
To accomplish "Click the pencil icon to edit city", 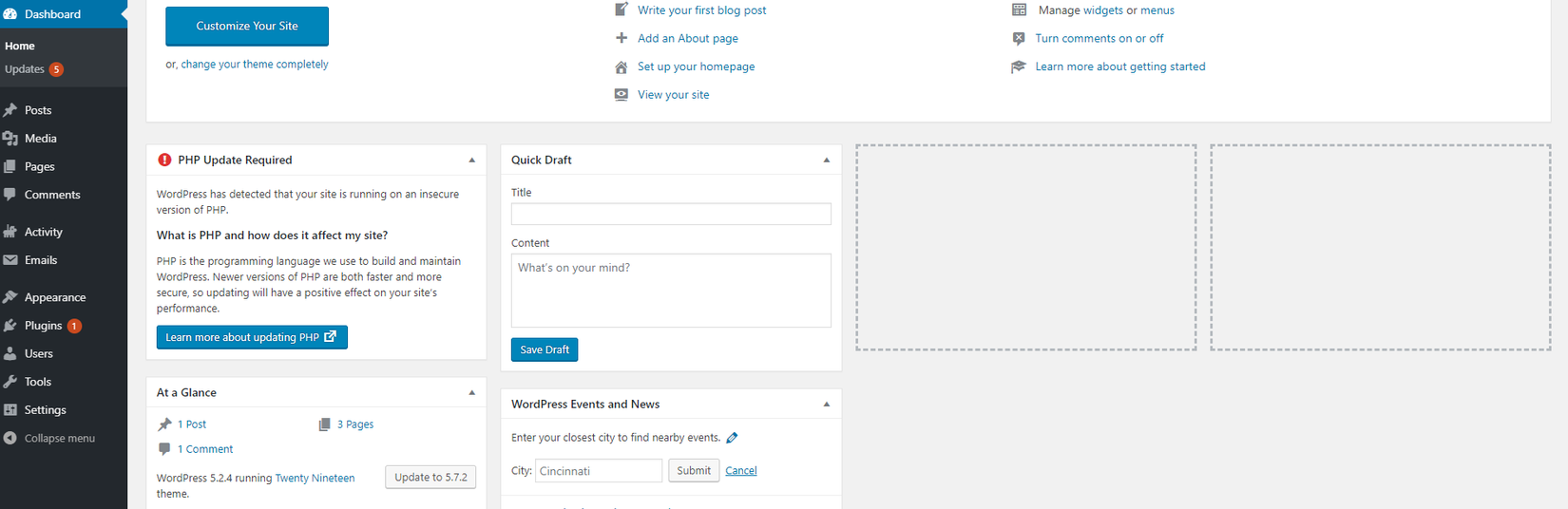I will pos(732,438).
